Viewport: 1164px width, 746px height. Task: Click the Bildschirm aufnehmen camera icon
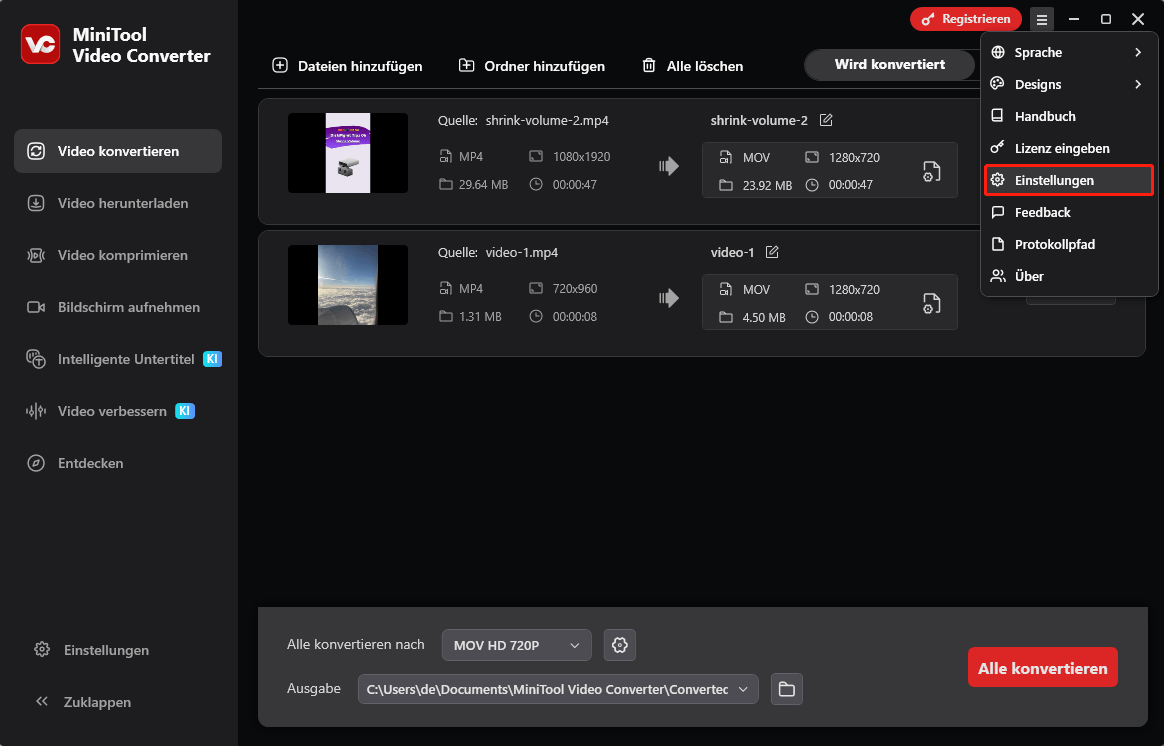point(36,307)
